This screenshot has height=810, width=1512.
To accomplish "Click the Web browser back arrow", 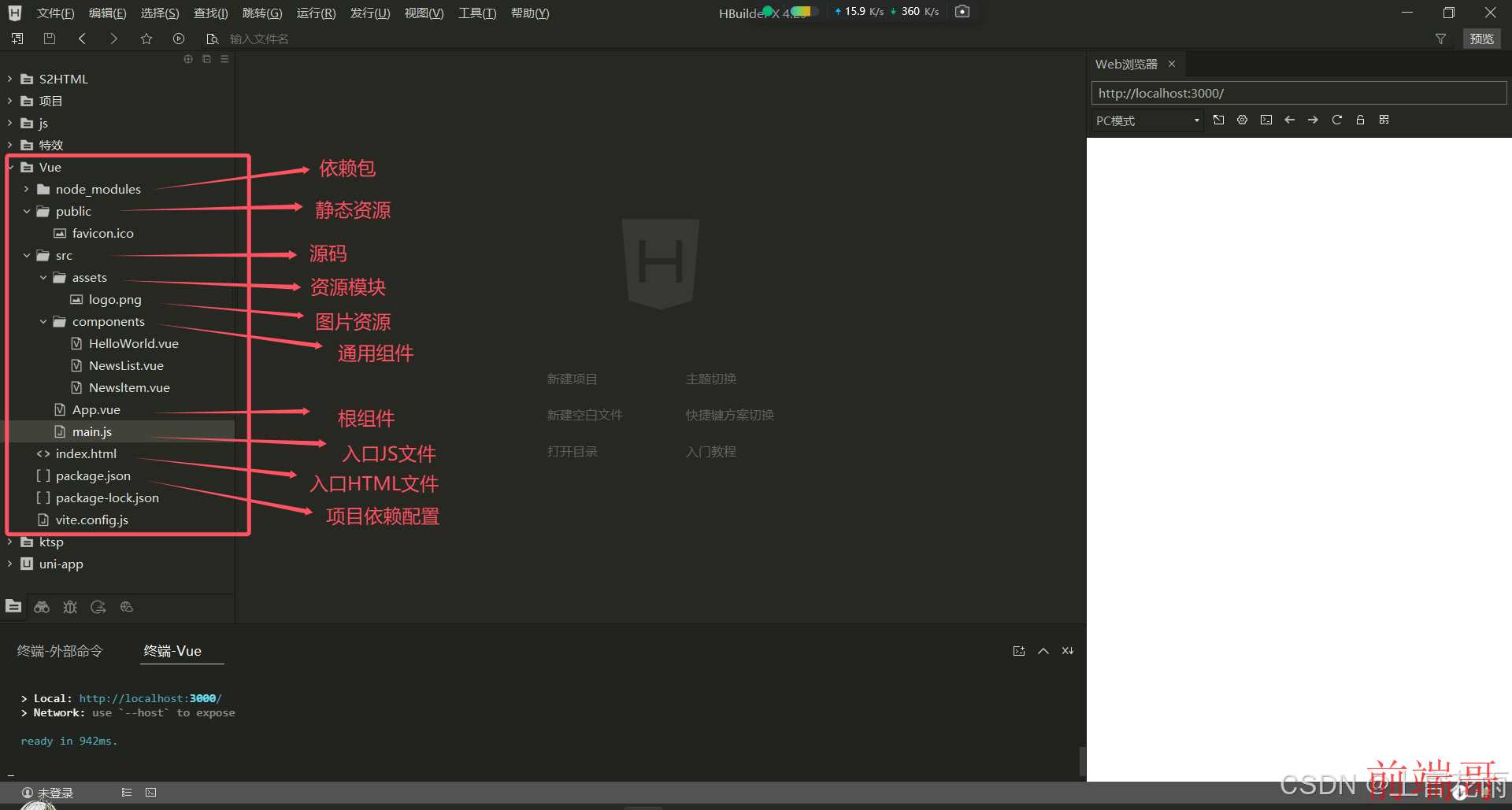I will pos(1290,120).
